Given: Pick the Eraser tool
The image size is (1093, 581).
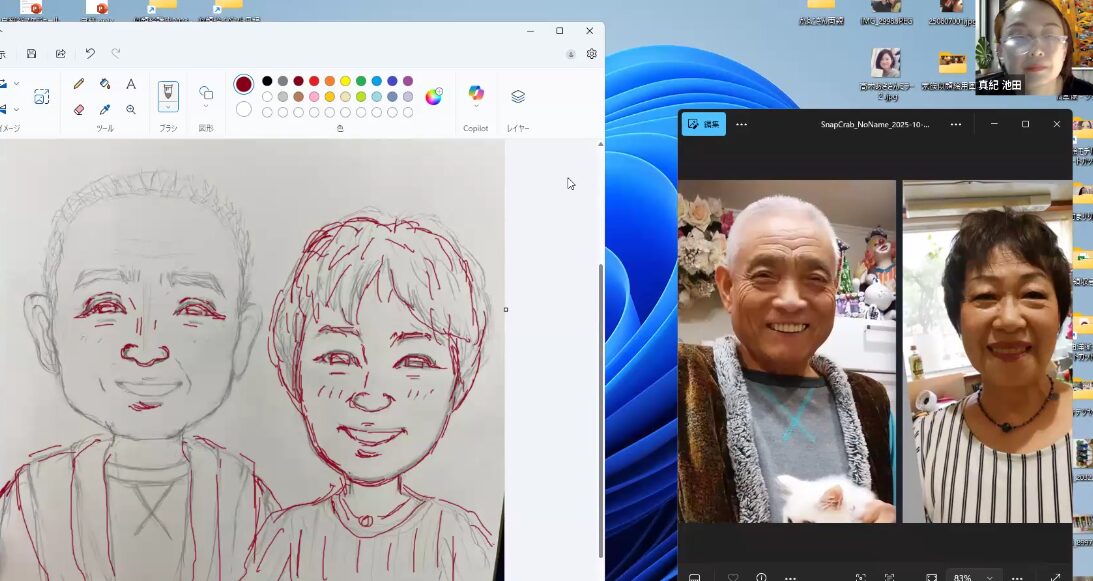Looking at the screenshot, I should (x=79, y=109).
